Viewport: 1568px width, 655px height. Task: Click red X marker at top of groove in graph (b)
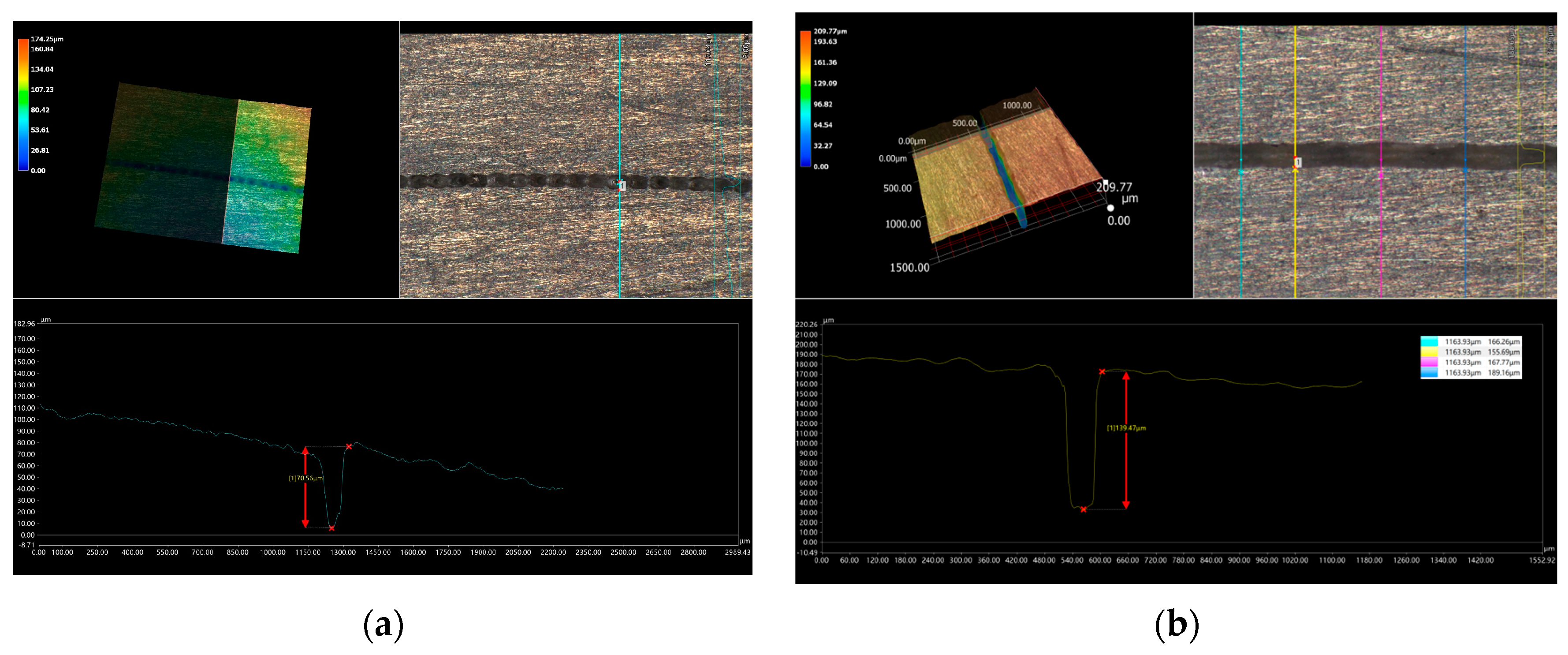point(1102,372)
